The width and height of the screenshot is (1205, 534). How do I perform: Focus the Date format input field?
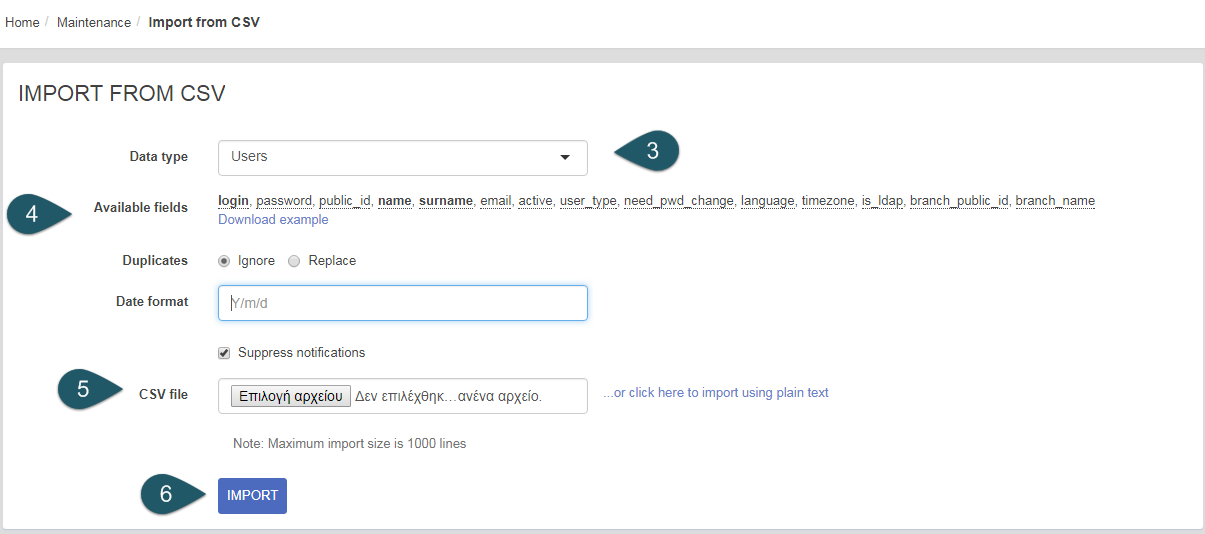coord(402,303)
